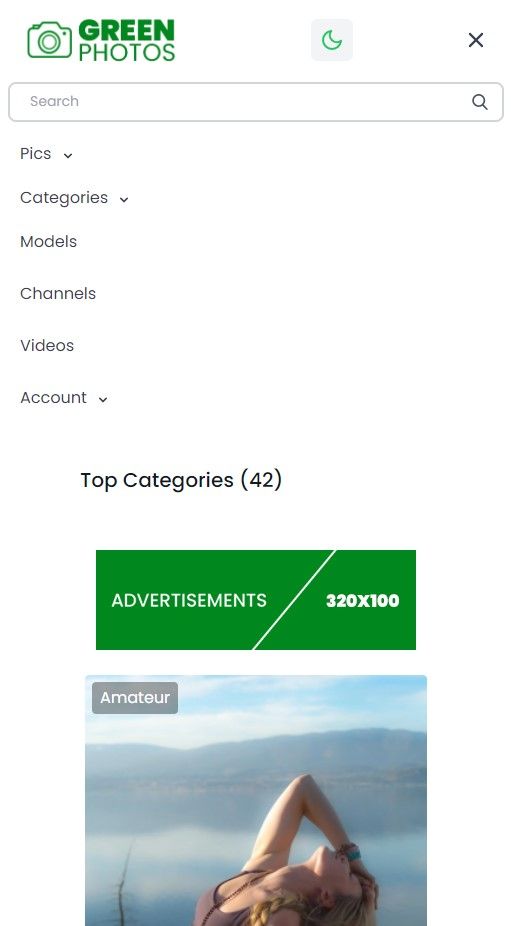
Task: Open the Amateur category thumbnail image
Action: pyautogui.click(x=256, y=801)
